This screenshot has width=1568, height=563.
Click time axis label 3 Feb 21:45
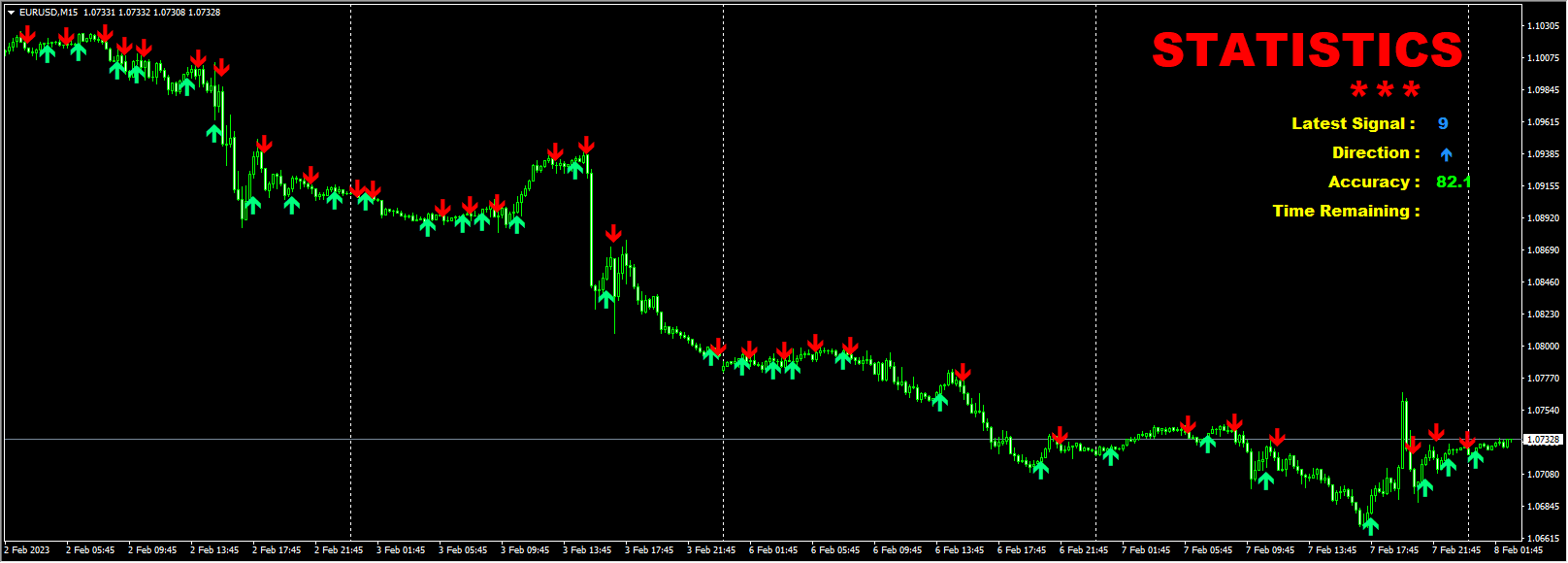(x=711, y=550)
